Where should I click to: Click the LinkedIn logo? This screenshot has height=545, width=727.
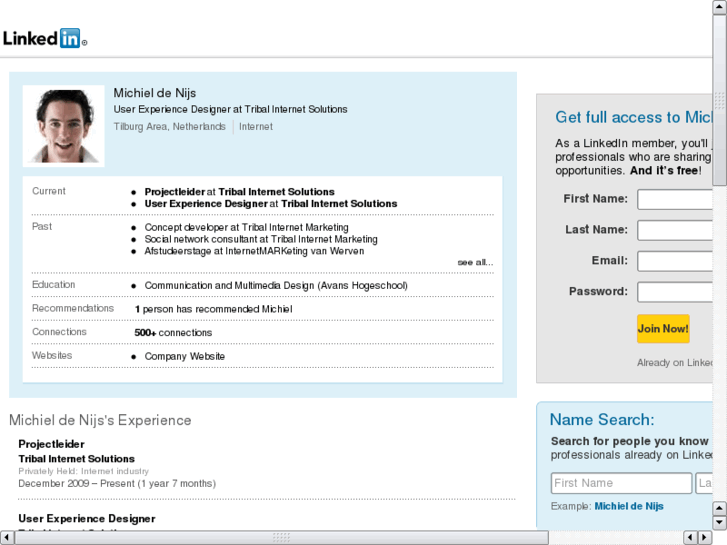[45, 38]
